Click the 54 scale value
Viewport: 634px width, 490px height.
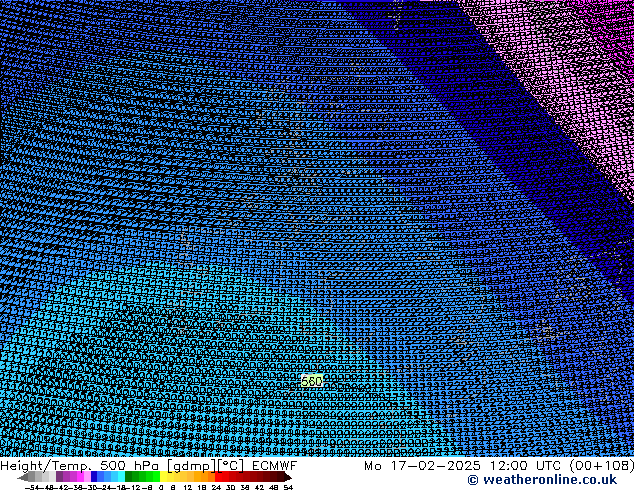(x=288, y=487)
